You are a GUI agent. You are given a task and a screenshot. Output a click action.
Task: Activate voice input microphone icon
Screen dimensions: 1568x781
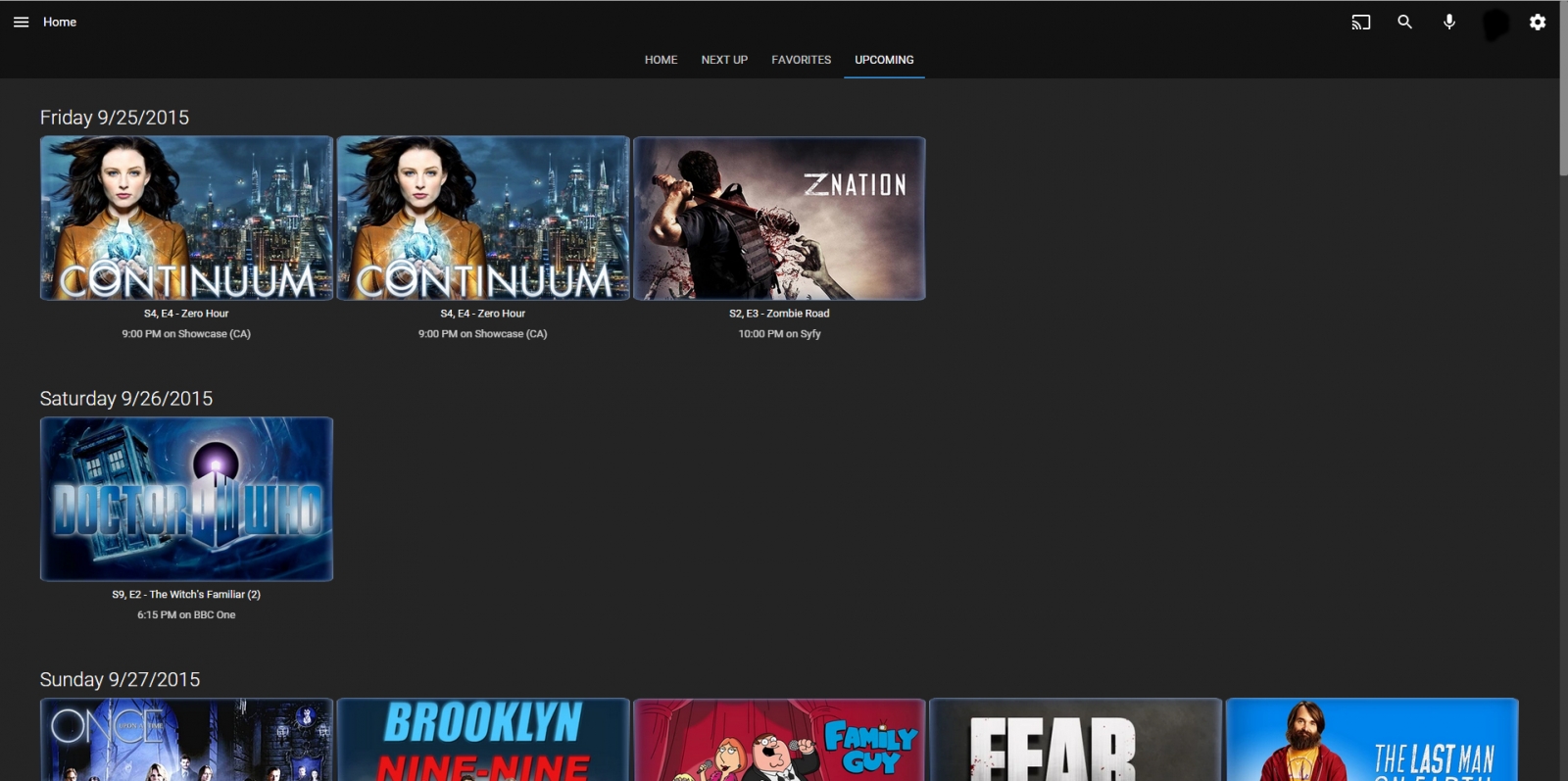click(x=1449, y=22)
